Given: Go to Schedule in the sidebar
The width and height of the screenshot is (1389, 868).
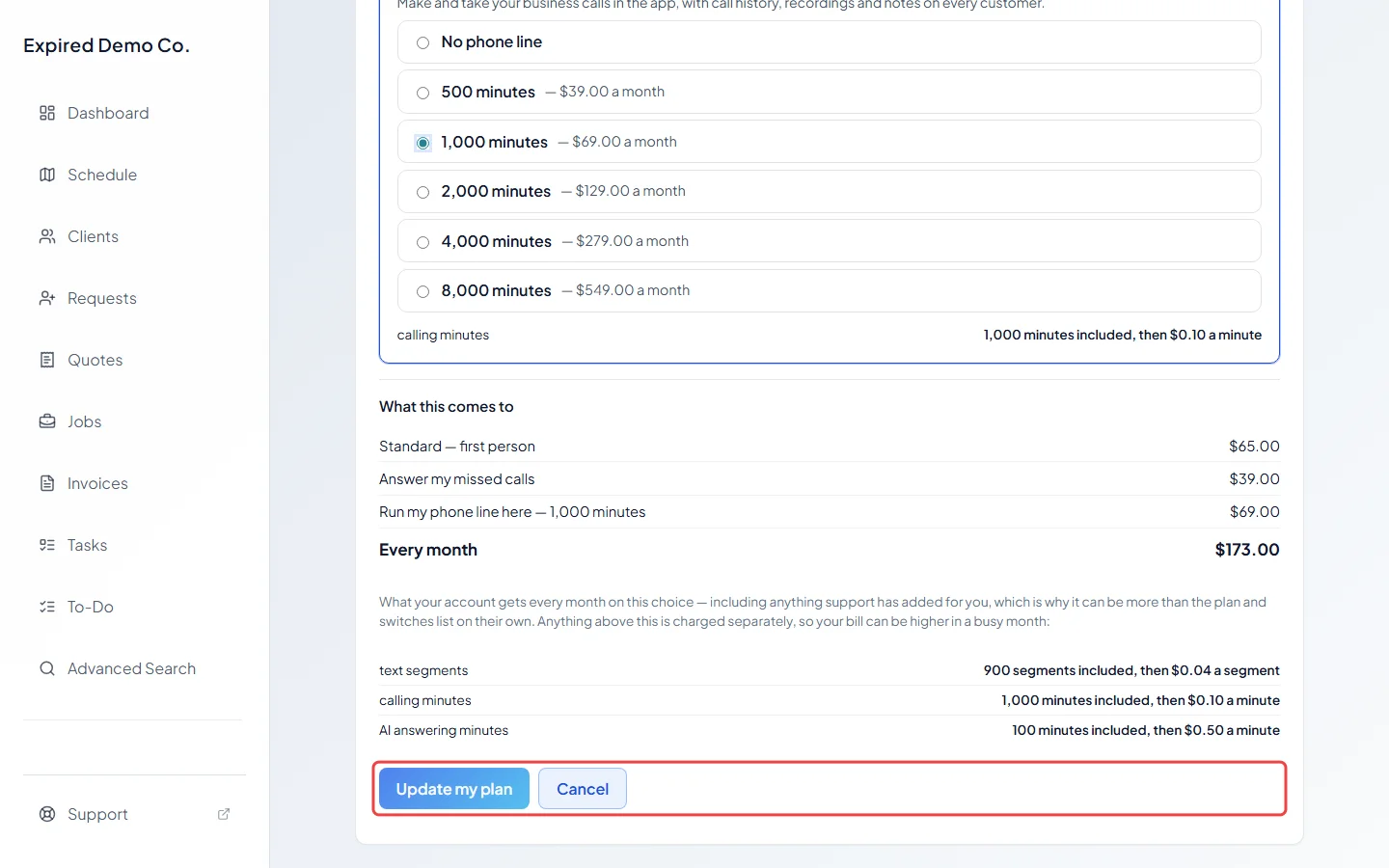Looking at the screenshot, I should click(x=134, y=175).
